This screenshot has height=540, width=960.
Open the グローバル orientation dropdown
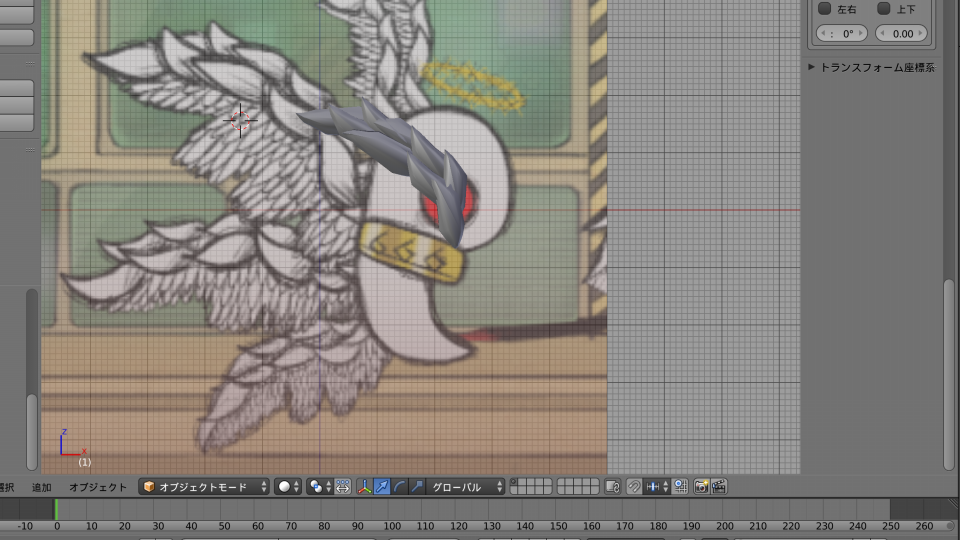(465, 487)
